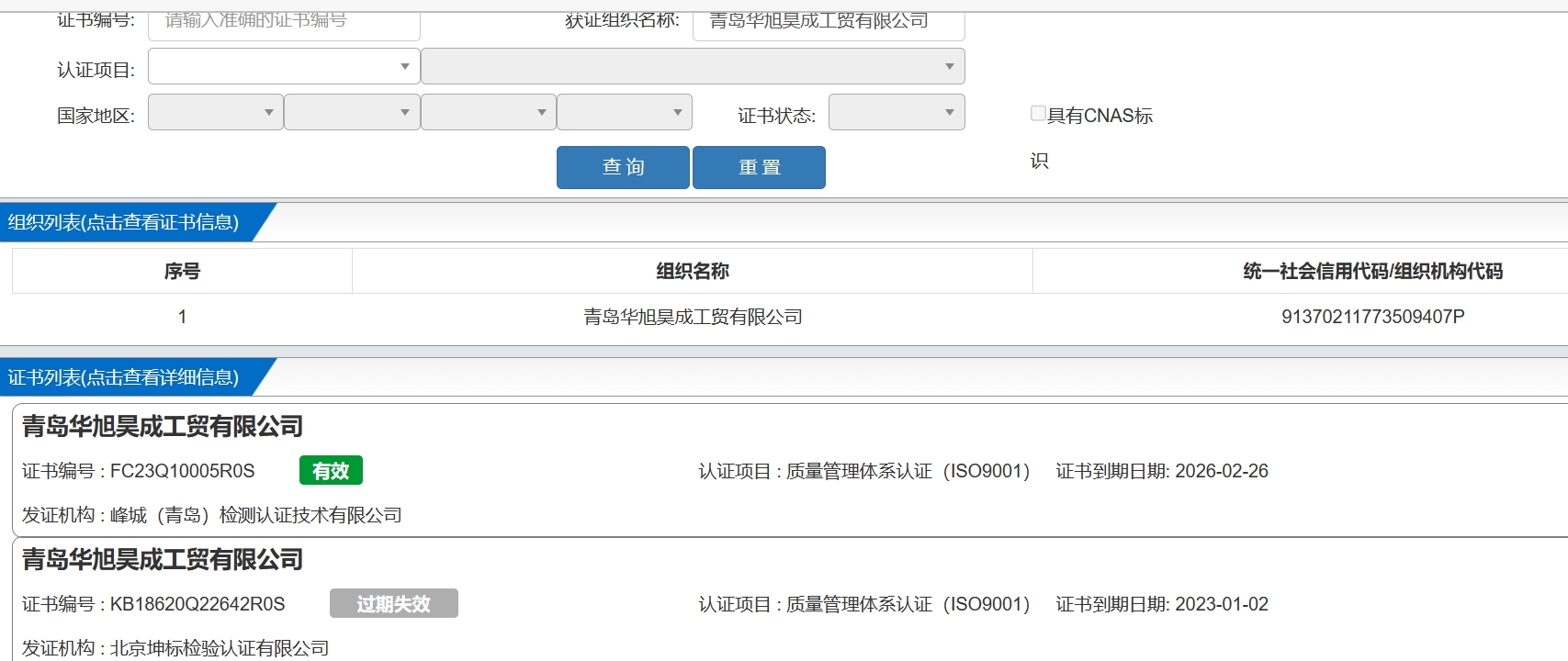Click the 组织名称 column header
Viewport: 1568px width, 661px height.
(693, 271)
